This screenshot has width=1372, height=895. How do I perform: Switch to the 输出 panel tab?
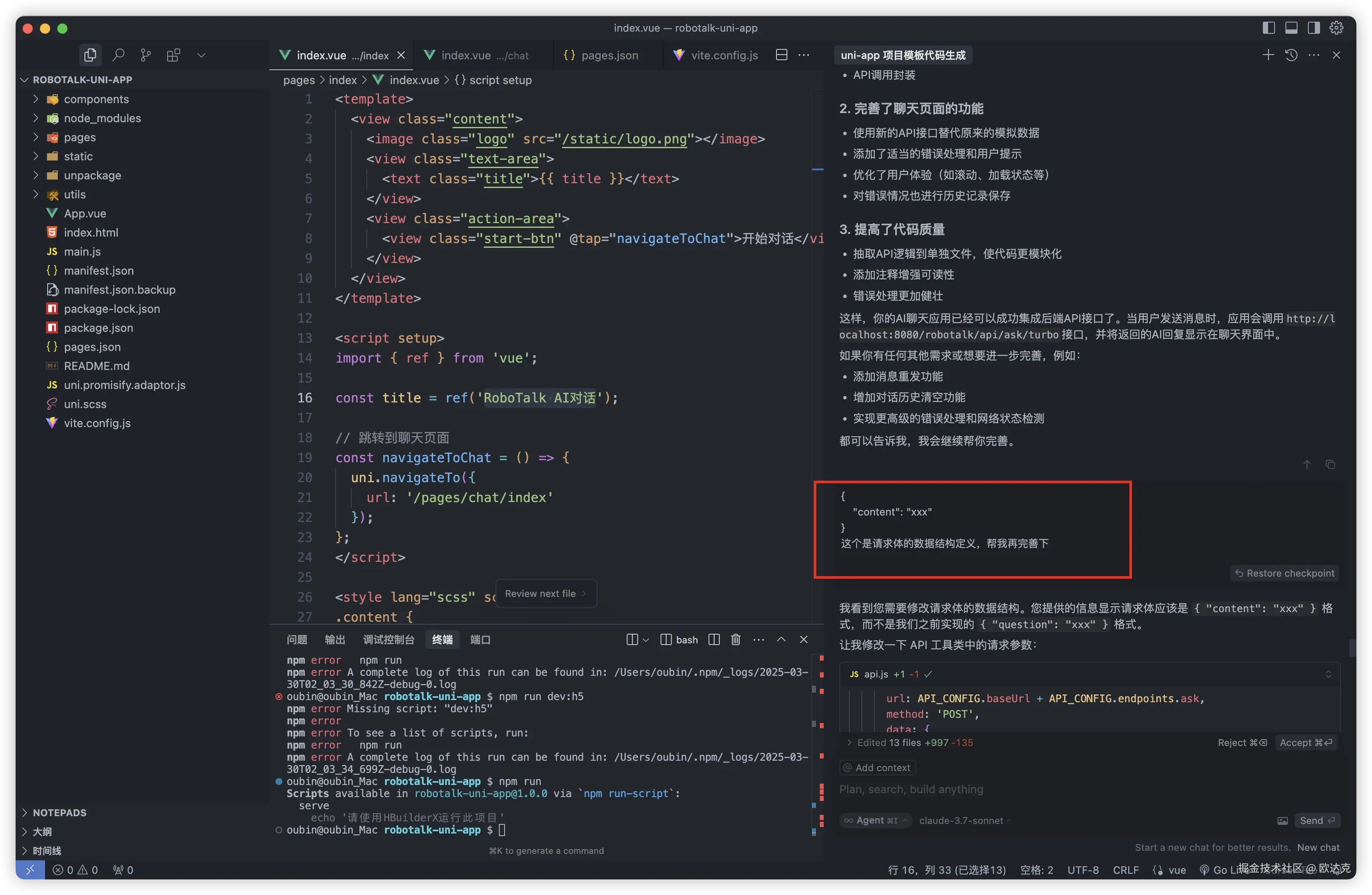click(x=335, y=639)
